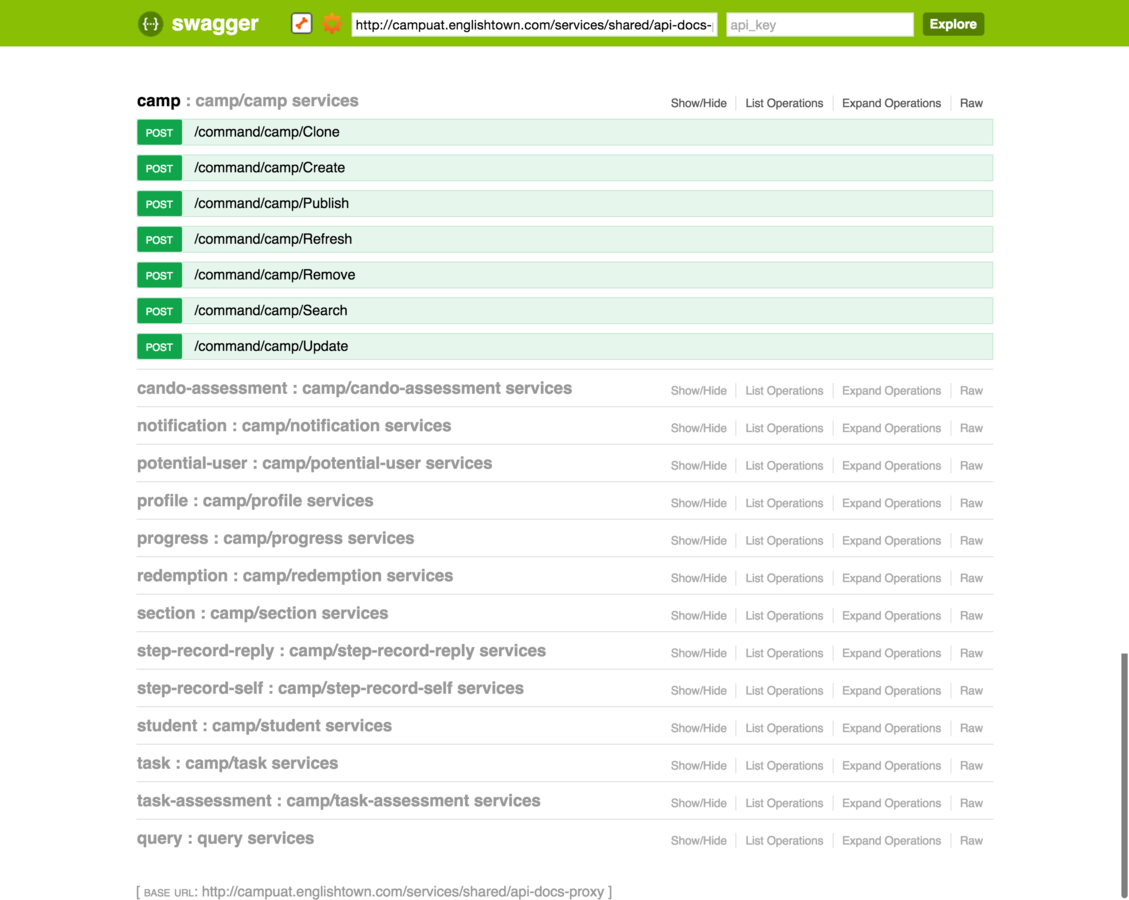Focus the api_key input field

click(x=819, y=24)
